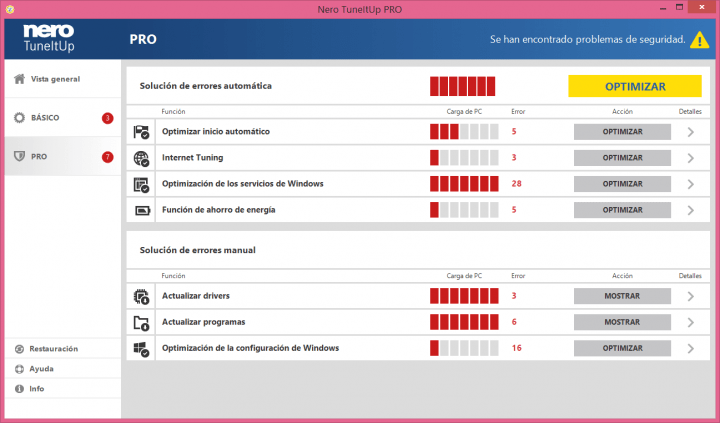
Task: Click 'Actualizar programas' label
Action: 203,322
